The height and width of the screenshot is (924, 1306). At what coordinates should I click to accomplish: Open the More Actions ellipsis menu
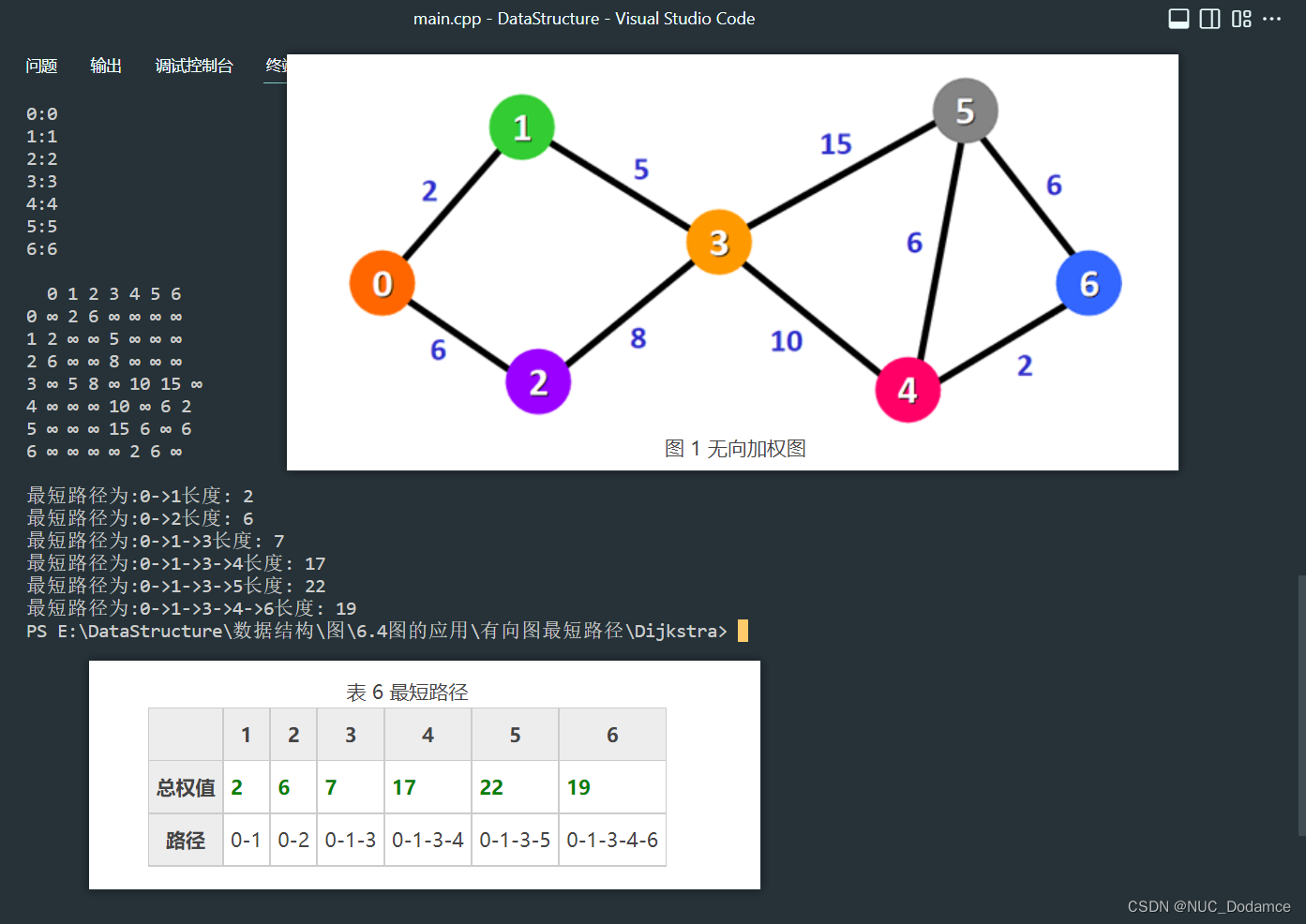(x=1272, y=19)
